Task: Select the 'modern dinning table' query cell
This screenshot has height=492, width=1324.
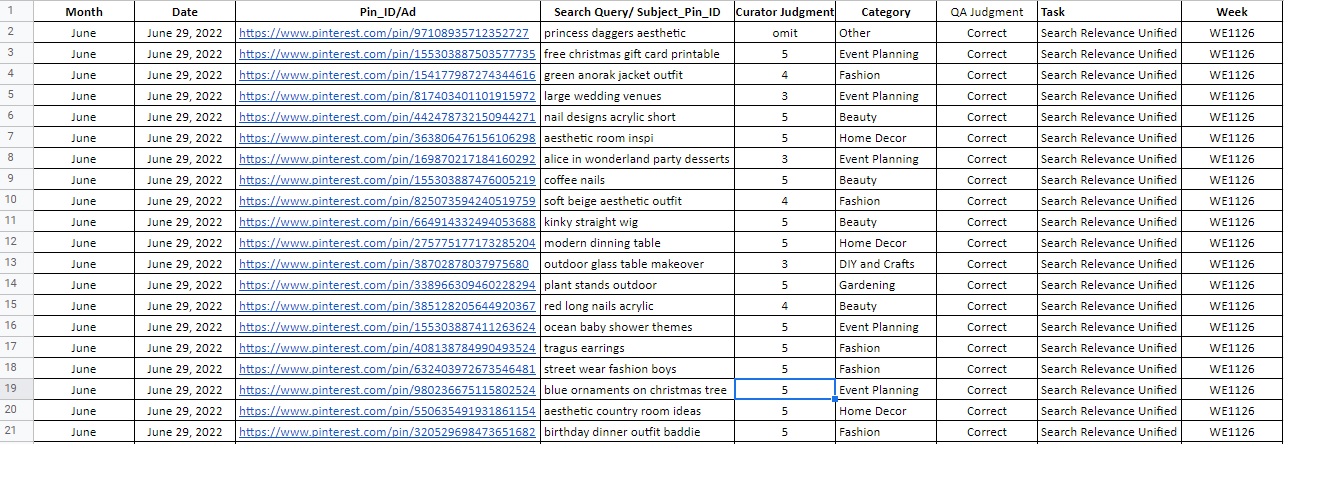Action: (x=637, y=243)
